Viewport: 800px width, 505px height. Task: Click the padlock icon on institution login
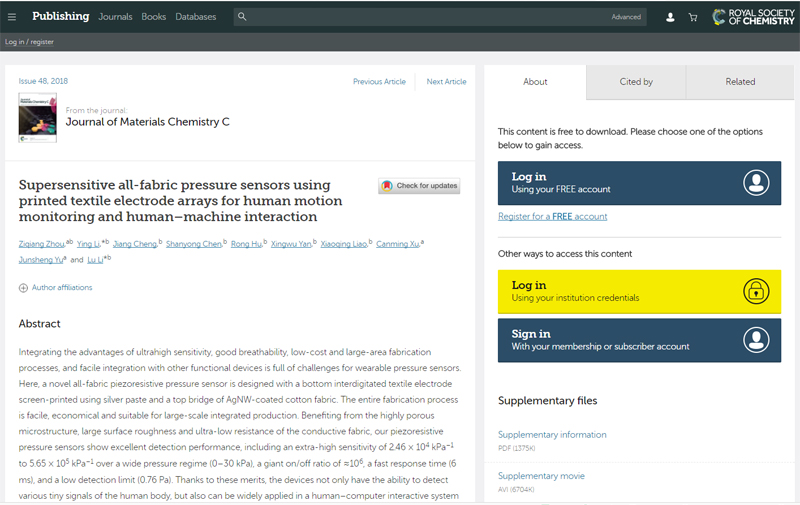tap(756, 291)
